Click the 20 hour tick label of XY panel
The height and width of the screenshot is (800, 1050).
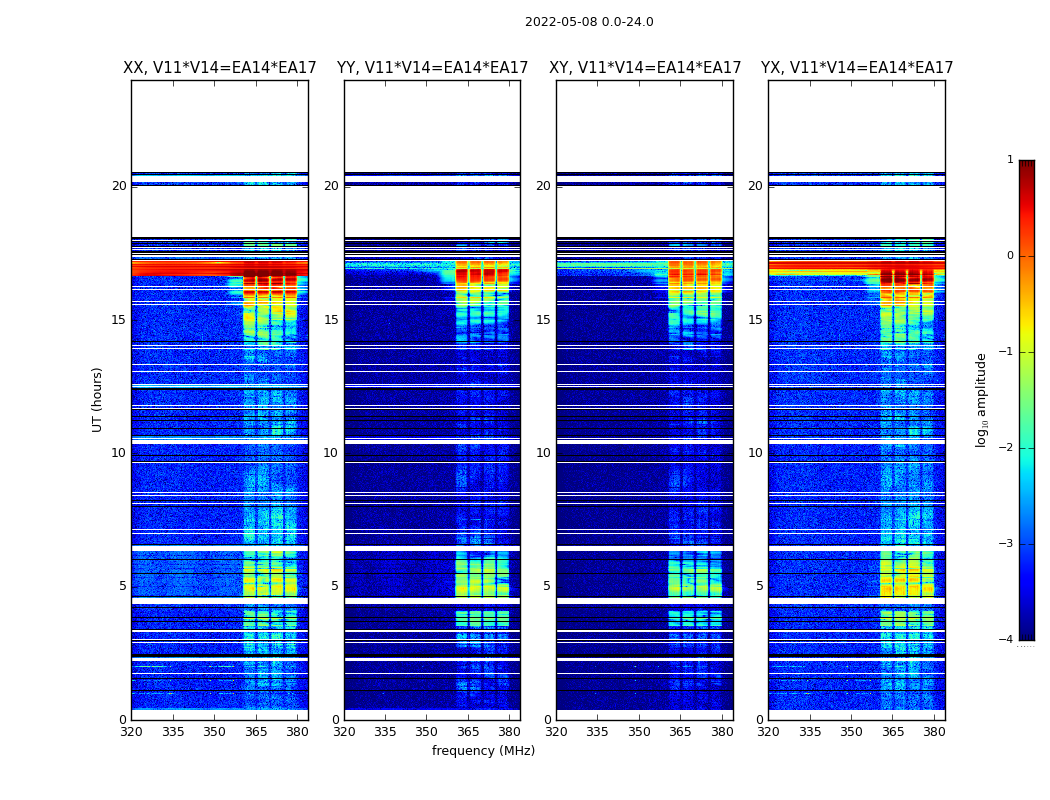[x=543, y=185]
